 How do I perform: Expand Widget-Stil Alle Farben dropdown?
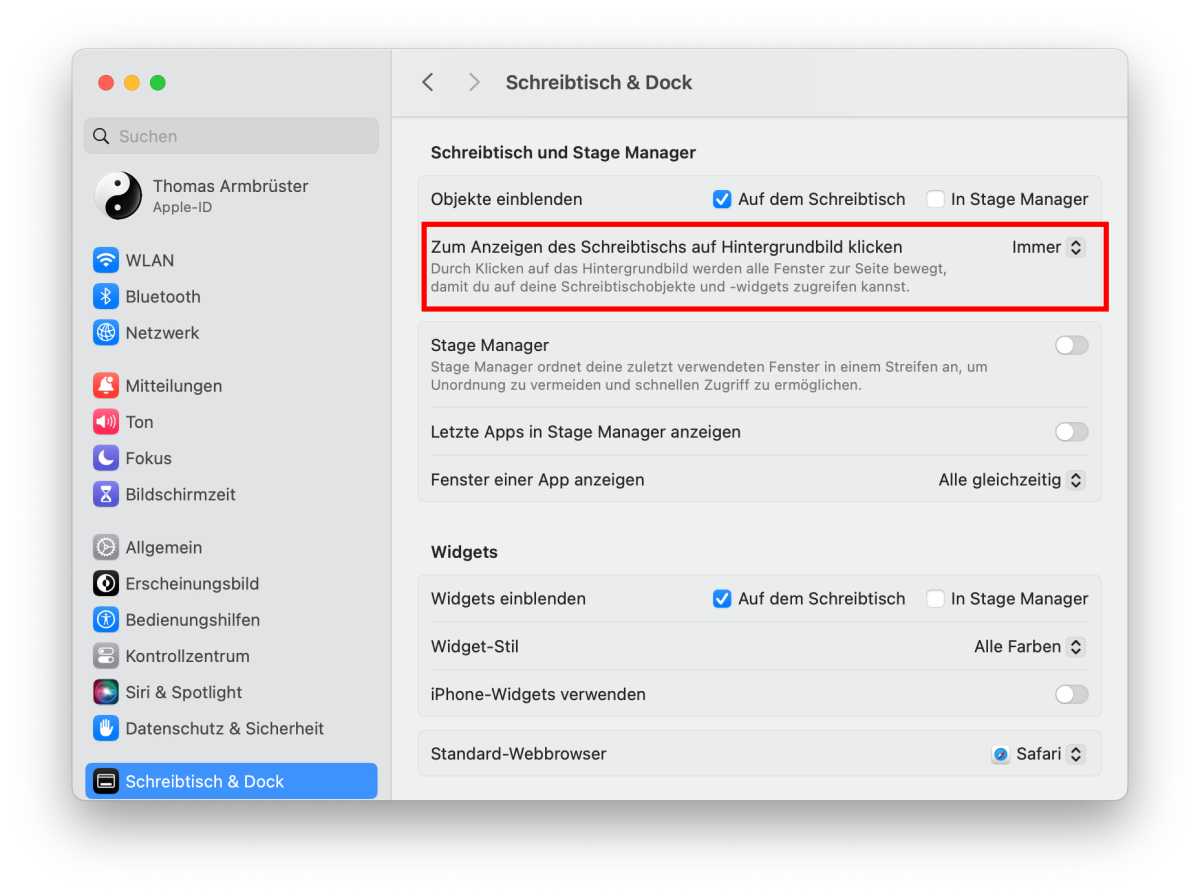(x=1029, y=647)
